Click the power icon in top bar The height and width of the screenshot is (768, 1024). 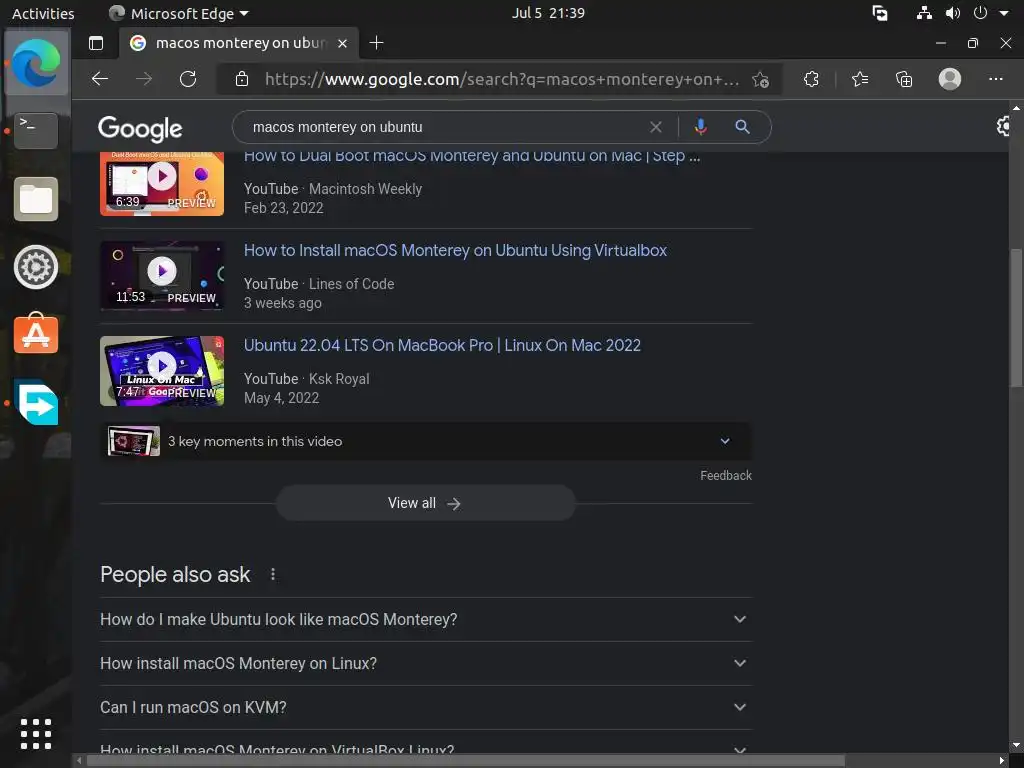pos(980,13)
